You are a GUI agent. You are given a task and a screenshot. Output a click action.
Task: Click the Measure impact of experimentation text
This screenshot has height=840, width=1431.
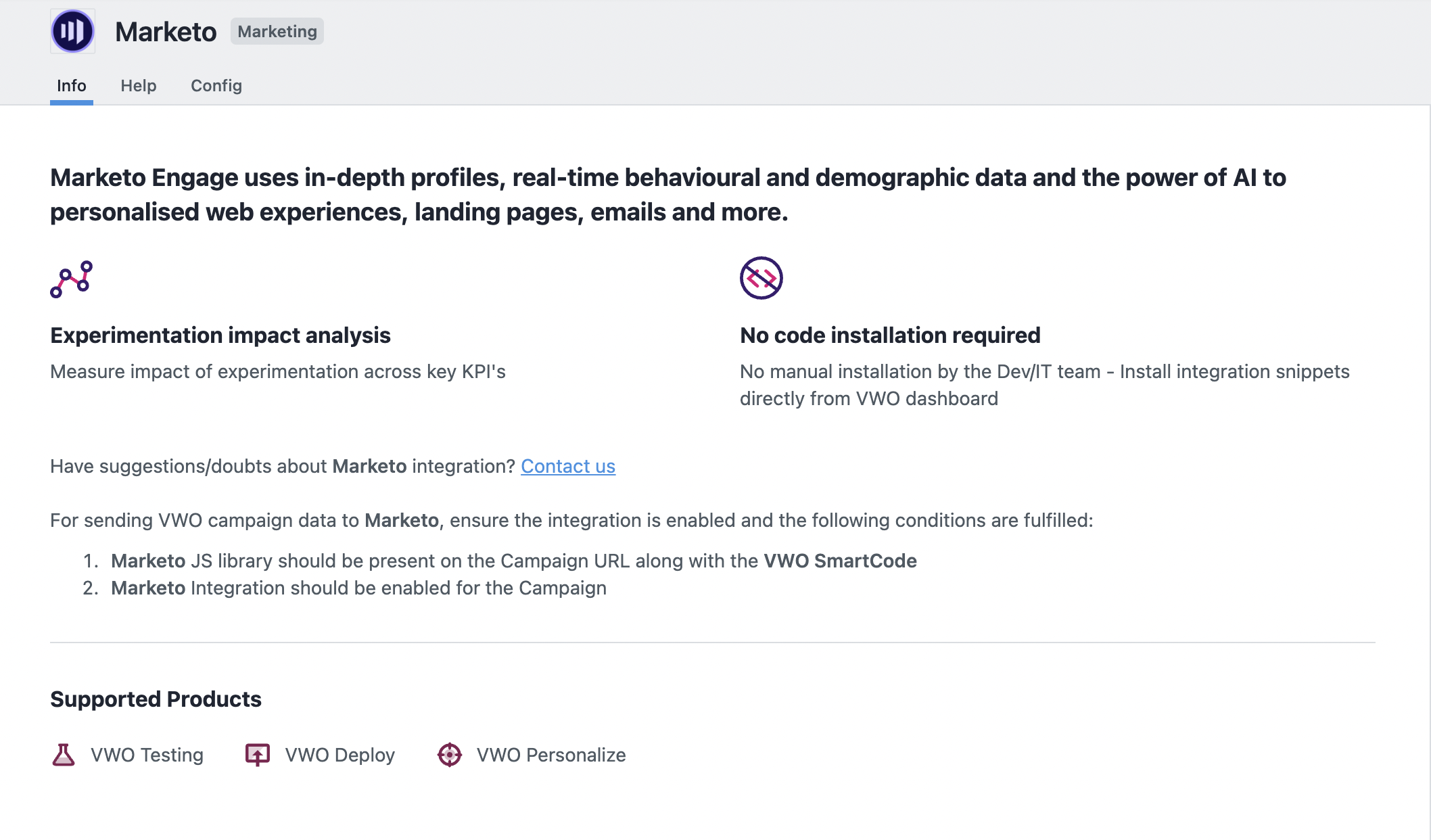tap(278, 372)
